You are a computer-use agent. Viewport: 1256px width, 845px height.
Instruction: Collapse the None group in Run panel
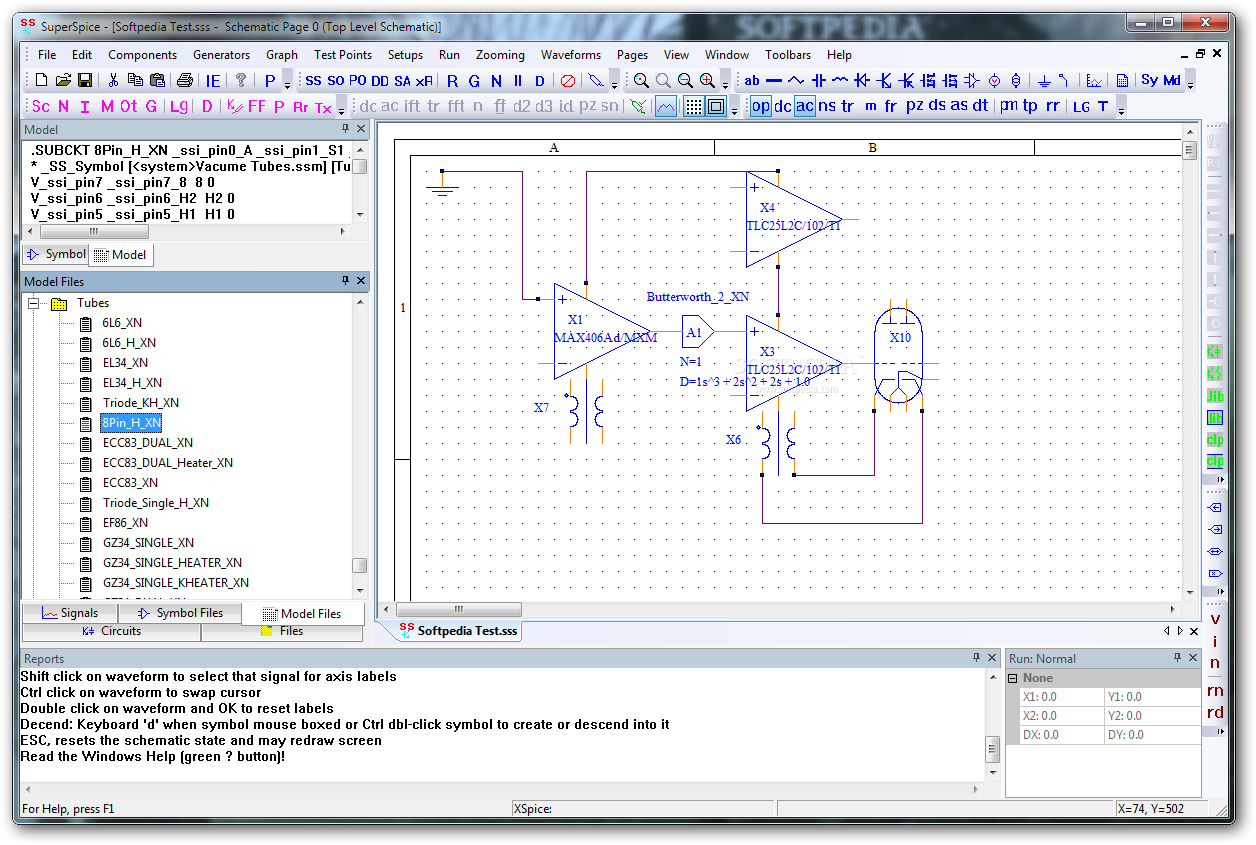tap(1013, 678)
